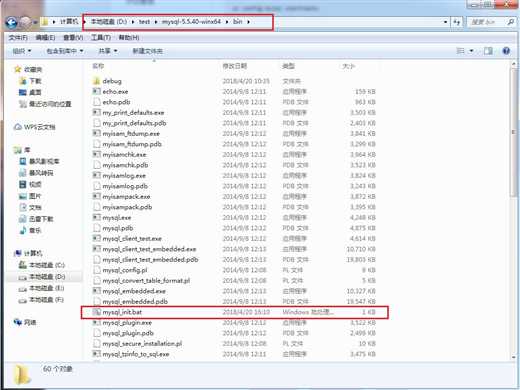
Task: Click the 视频 video library icon
Action: tap(23, 184)
